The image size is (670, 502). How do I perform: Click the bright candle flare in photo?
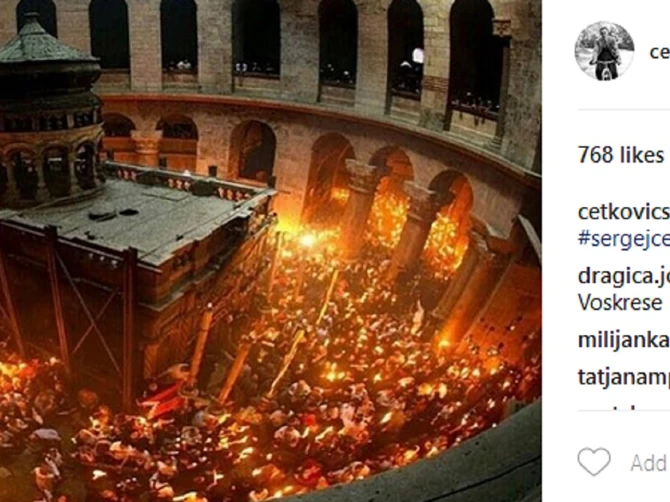coord(307,240)
